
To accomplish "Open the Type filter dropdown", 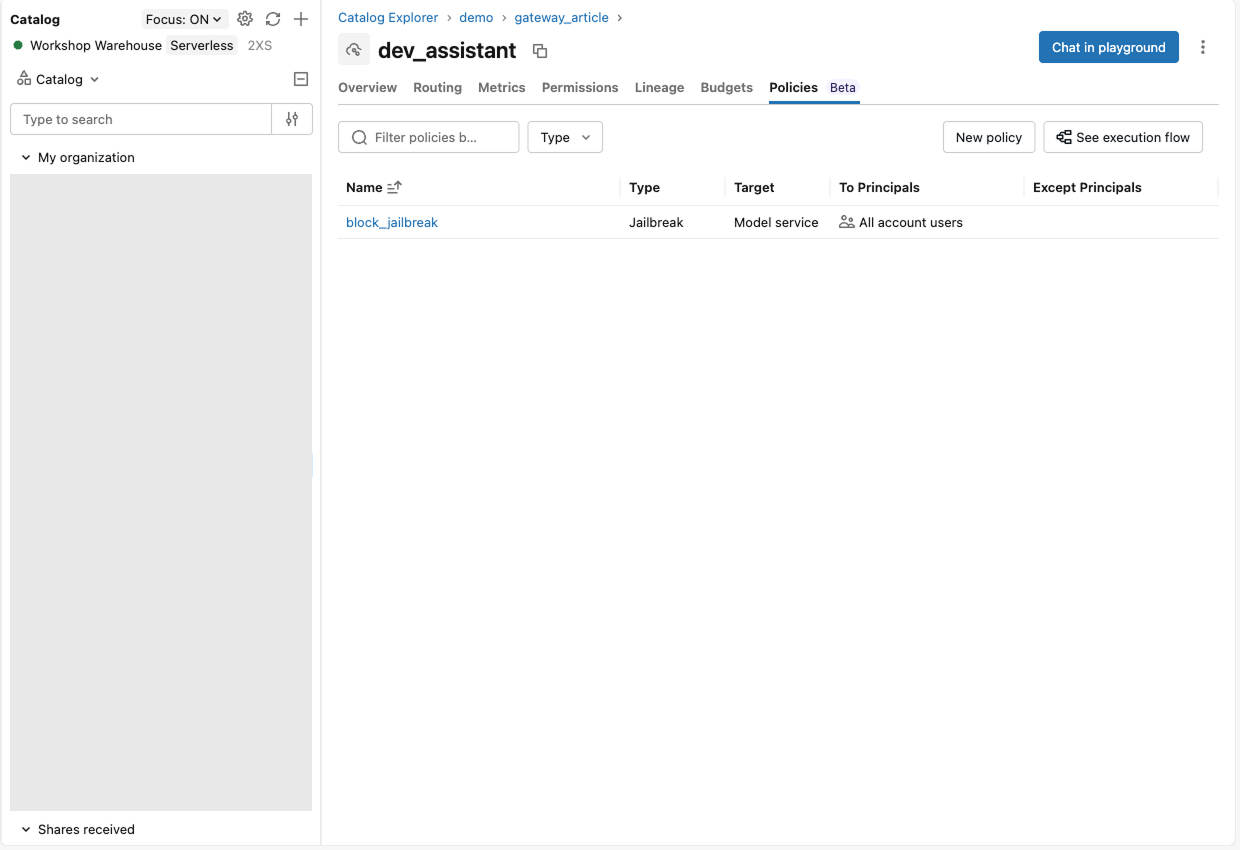I will coord(565,137).
